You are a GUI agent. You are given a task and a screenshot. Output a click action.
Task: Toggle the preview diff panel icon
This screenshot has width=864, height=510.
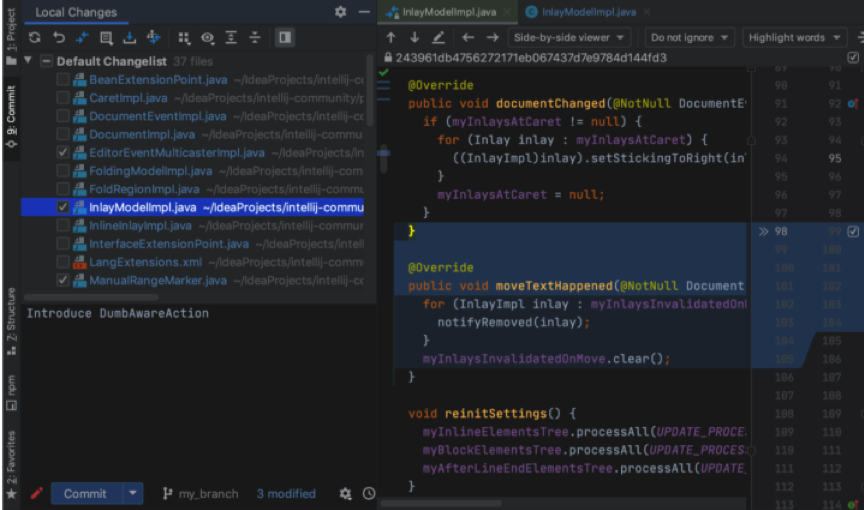click(285, 37)
